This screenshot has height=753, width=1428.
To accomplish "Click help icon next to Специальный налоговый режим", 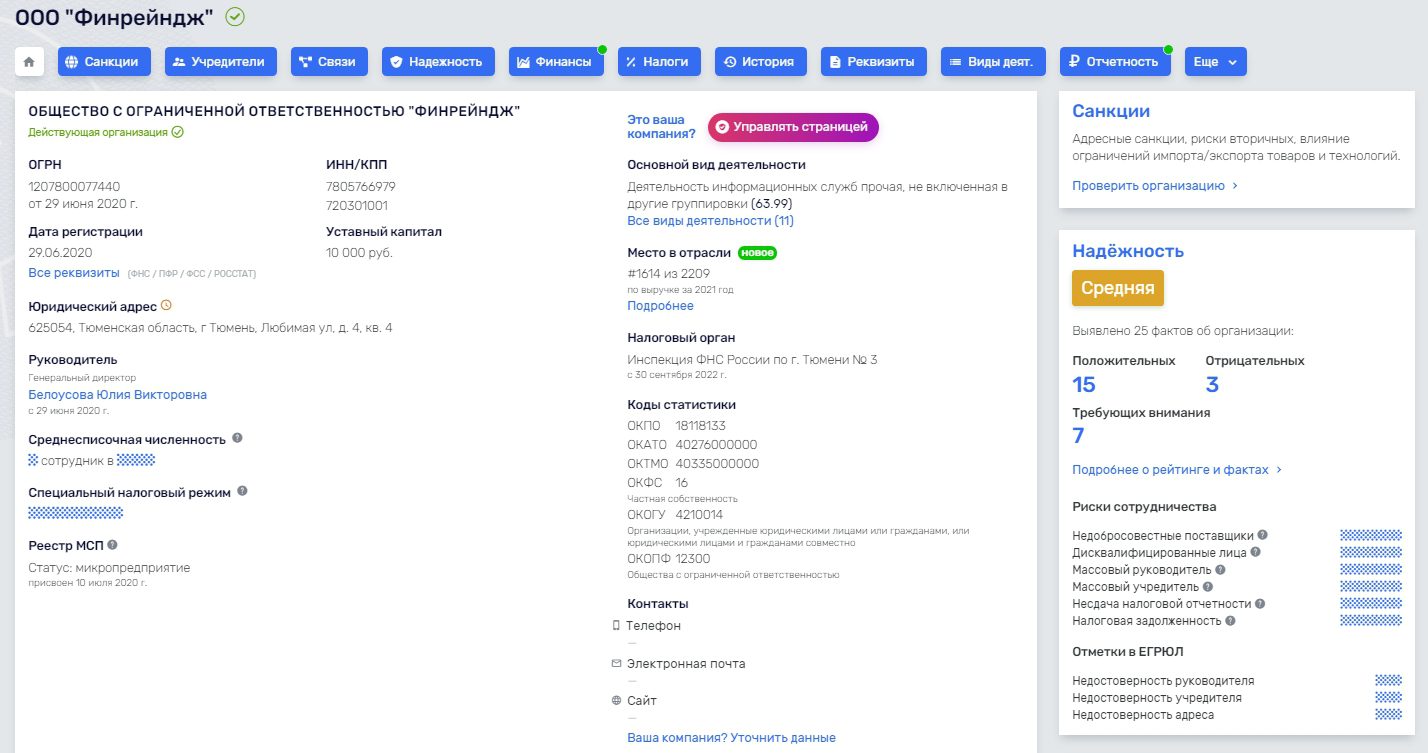I will (x=243, y=491).
